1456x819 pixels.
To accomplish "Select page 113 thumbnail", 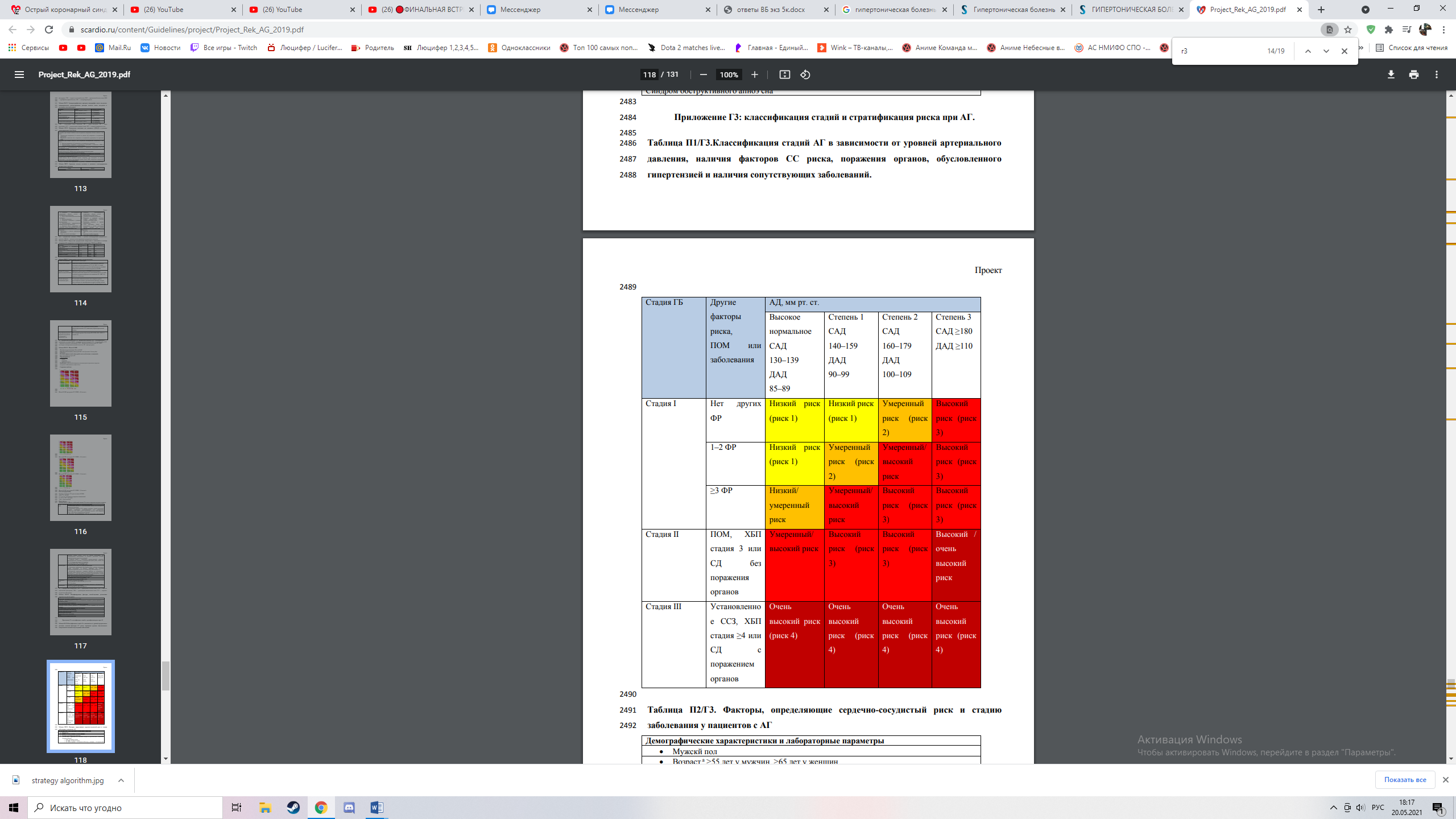I will point(81,135).
